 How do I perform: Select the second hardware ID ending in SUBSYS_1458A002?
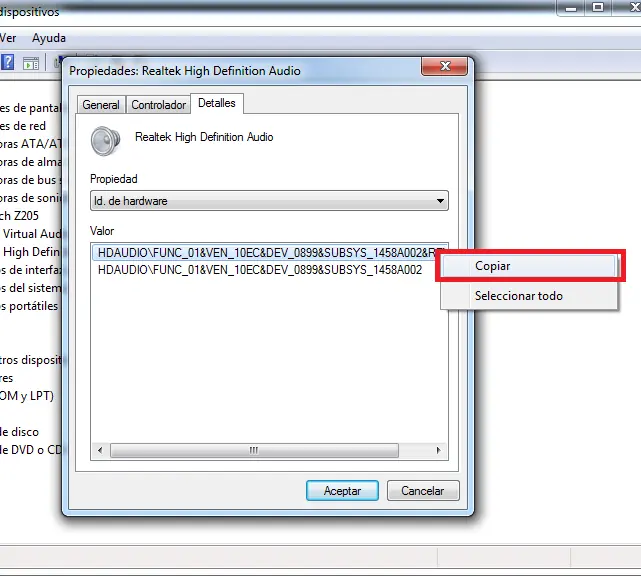click(x=260, y=270)
